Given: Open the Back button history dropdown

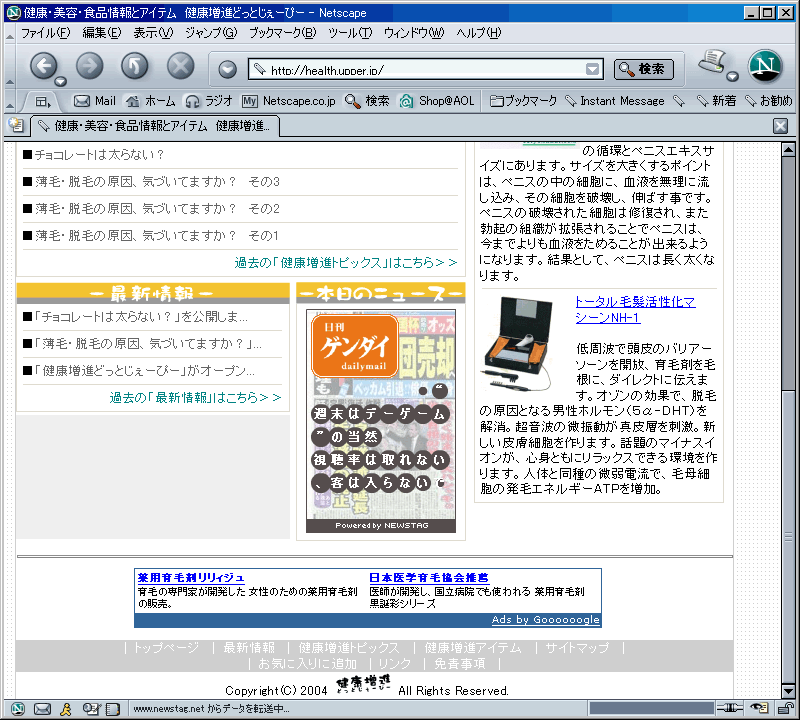Looking at the screenshot, I should point(61,82).
